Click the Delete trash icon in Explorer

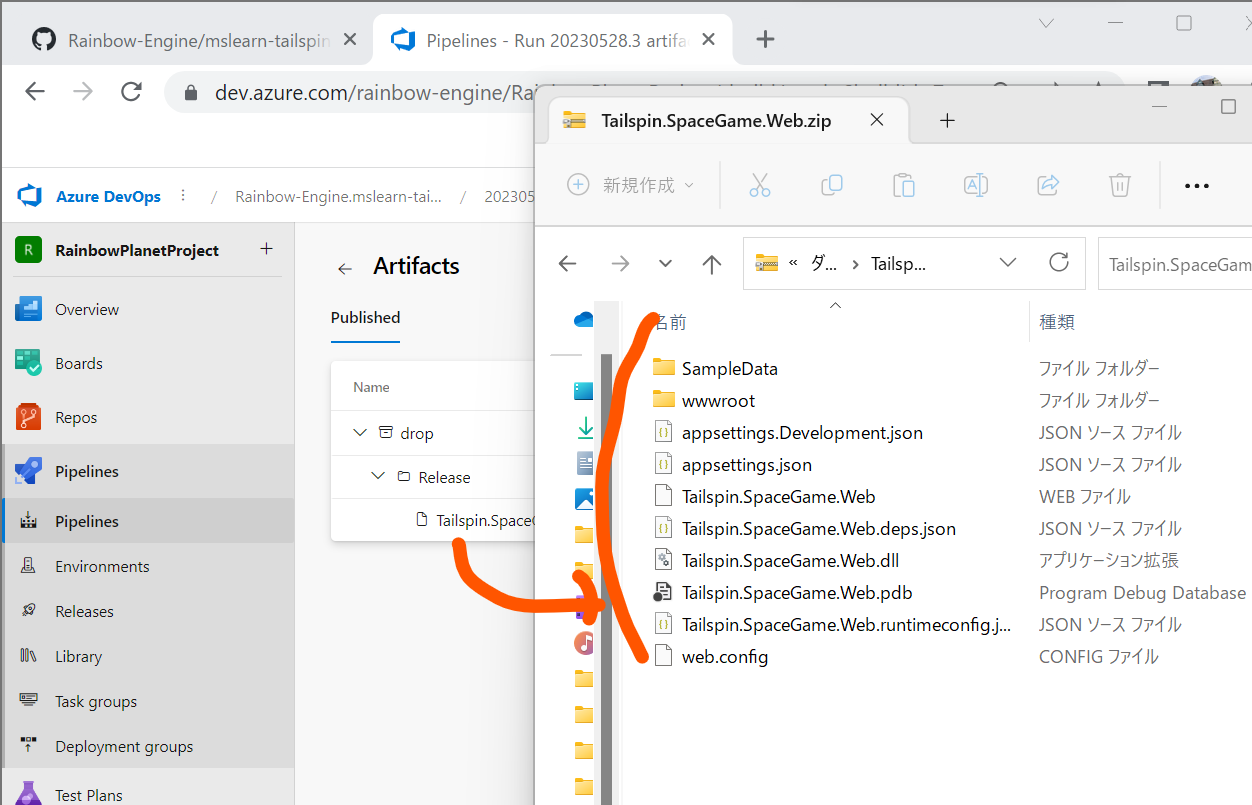(1120, 185)
